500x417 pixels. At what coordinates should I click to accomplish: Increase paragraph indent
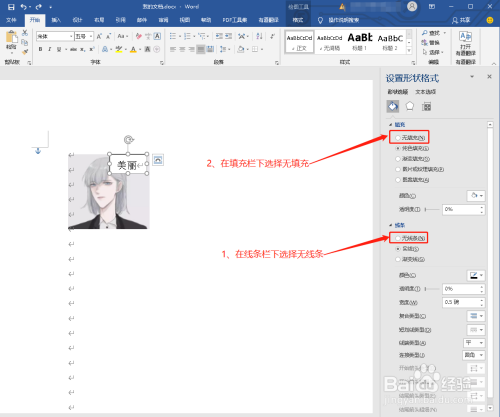(x=228, y=36)
